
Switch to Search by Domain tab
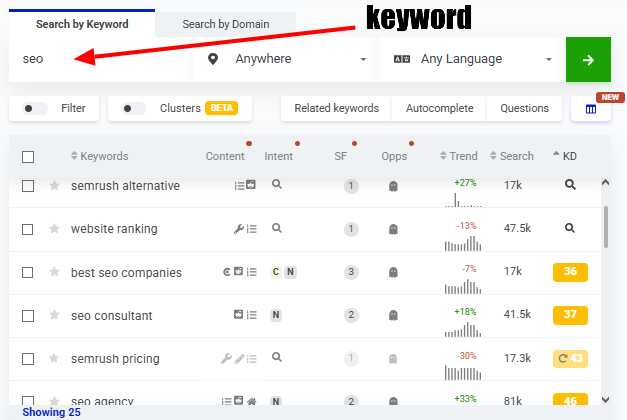[226, 23]
